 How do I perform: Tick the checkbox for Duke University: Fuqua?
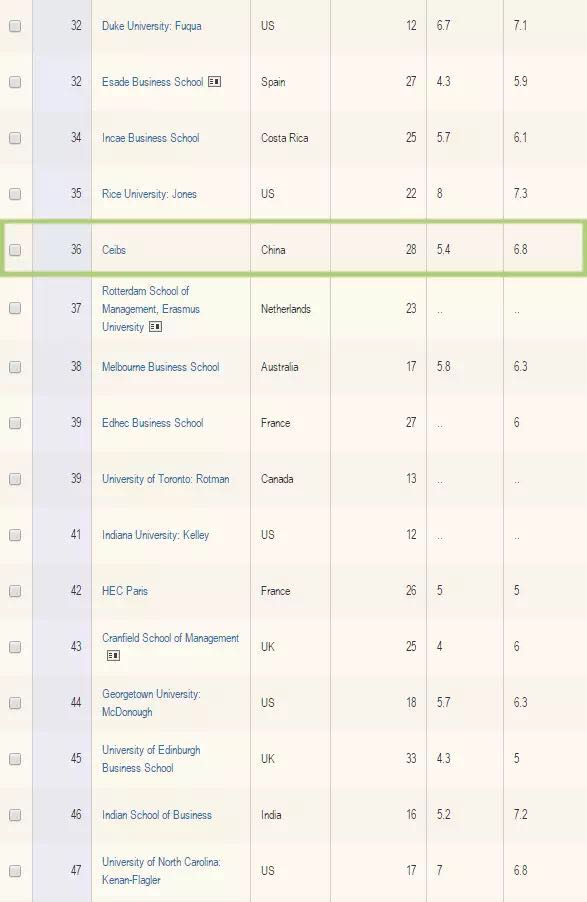tap(16, 26)
